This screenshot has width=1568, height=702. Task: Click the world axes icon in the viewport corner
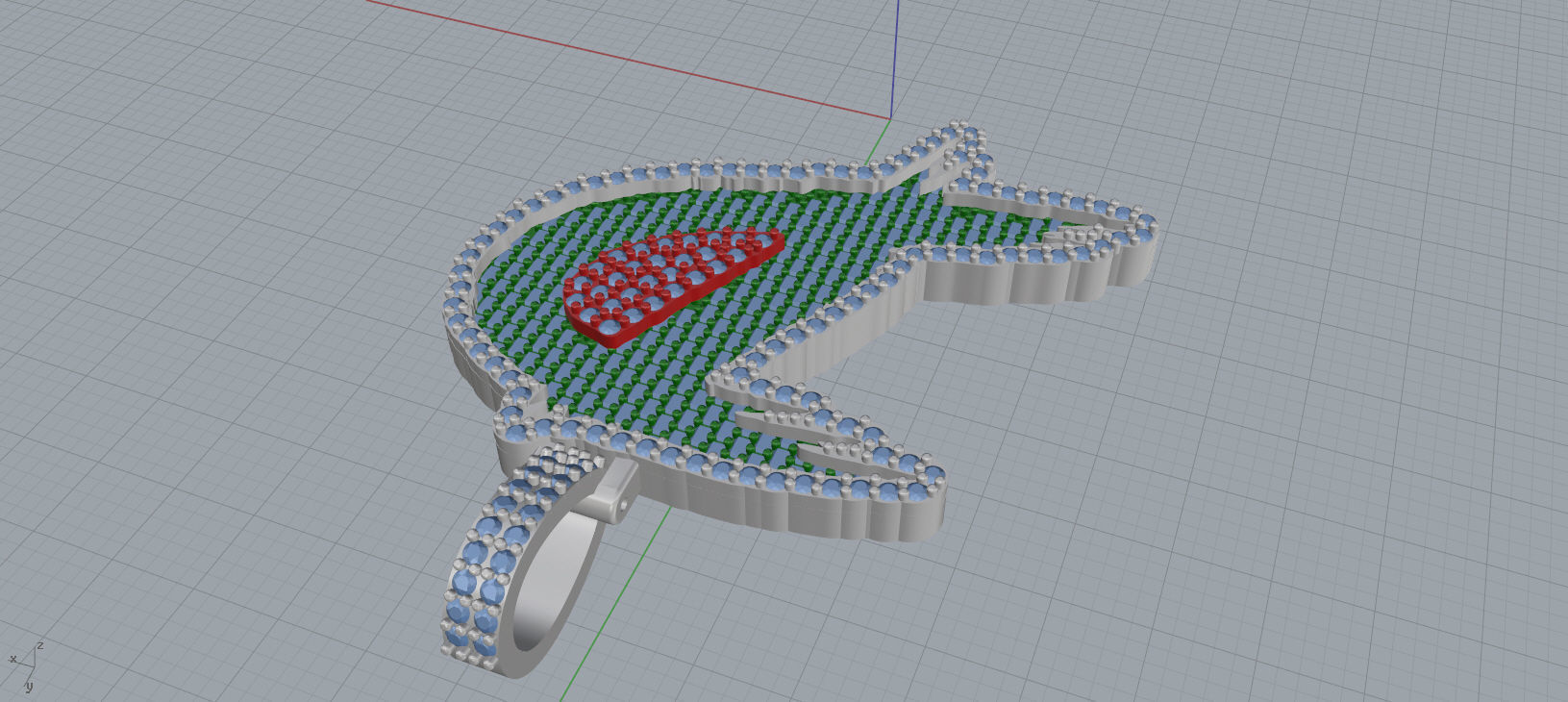[x=25, y=666]
